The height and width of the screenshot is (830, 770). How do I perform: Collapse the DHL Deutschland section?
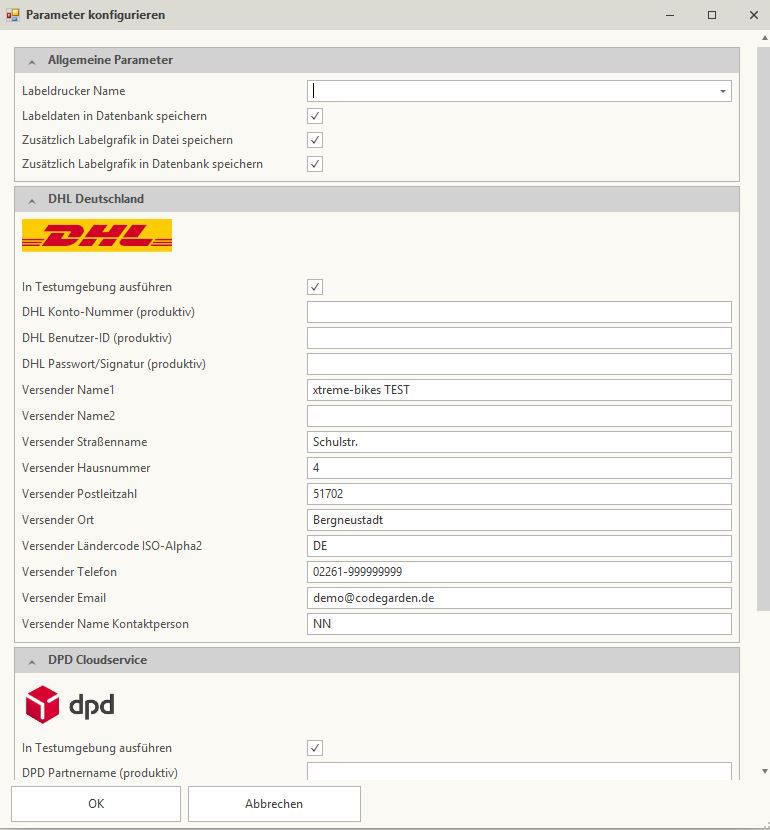(33, 200)
